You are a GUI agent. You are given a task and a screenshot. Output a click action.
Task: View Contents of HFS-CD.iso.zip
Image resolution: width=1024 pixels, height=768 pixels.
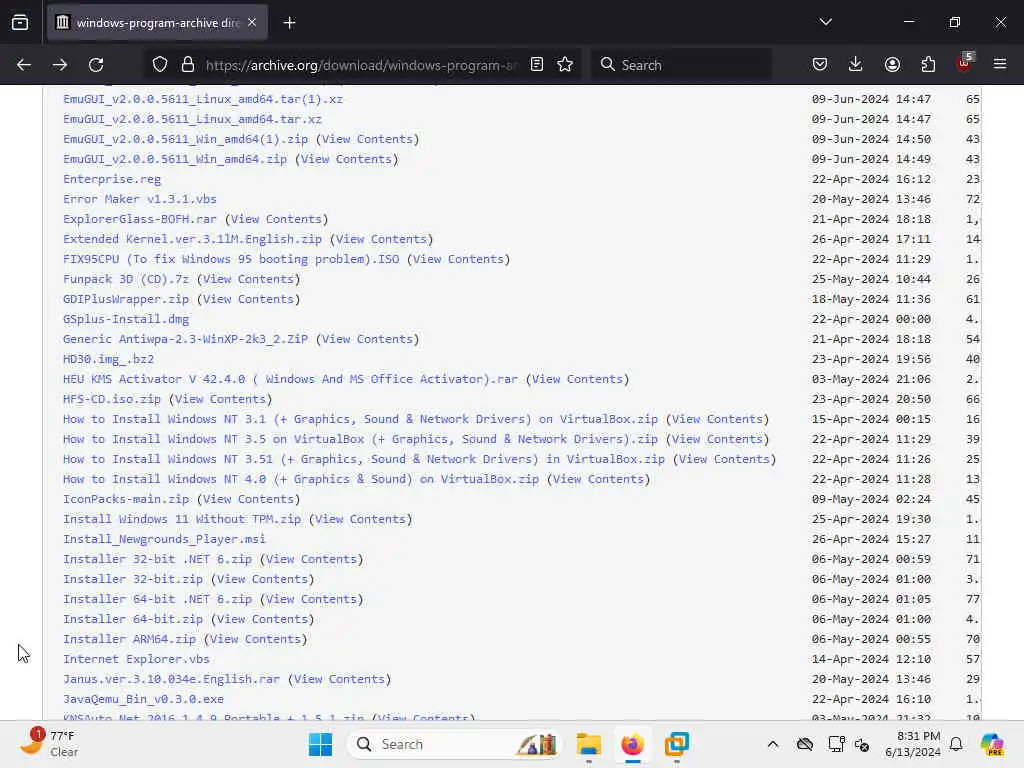(x=221, y=399)
